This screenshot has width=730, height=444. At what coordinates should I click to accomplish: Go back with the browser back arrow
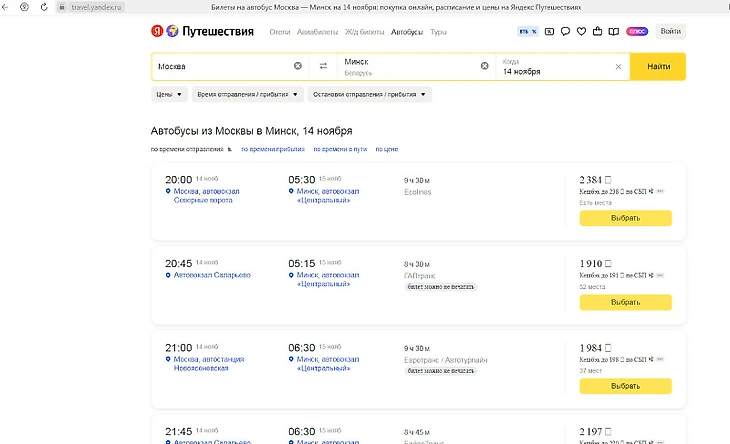click(x=5, y=7)
